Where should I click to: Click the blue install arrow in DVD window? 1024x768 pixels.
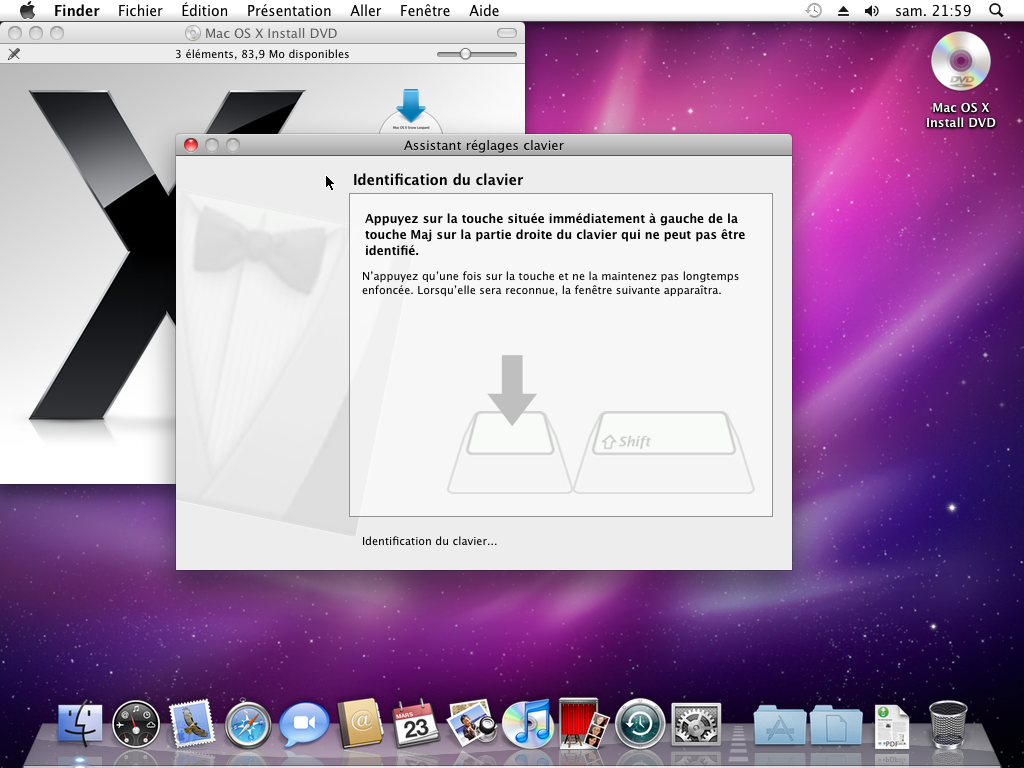point(411,106)
